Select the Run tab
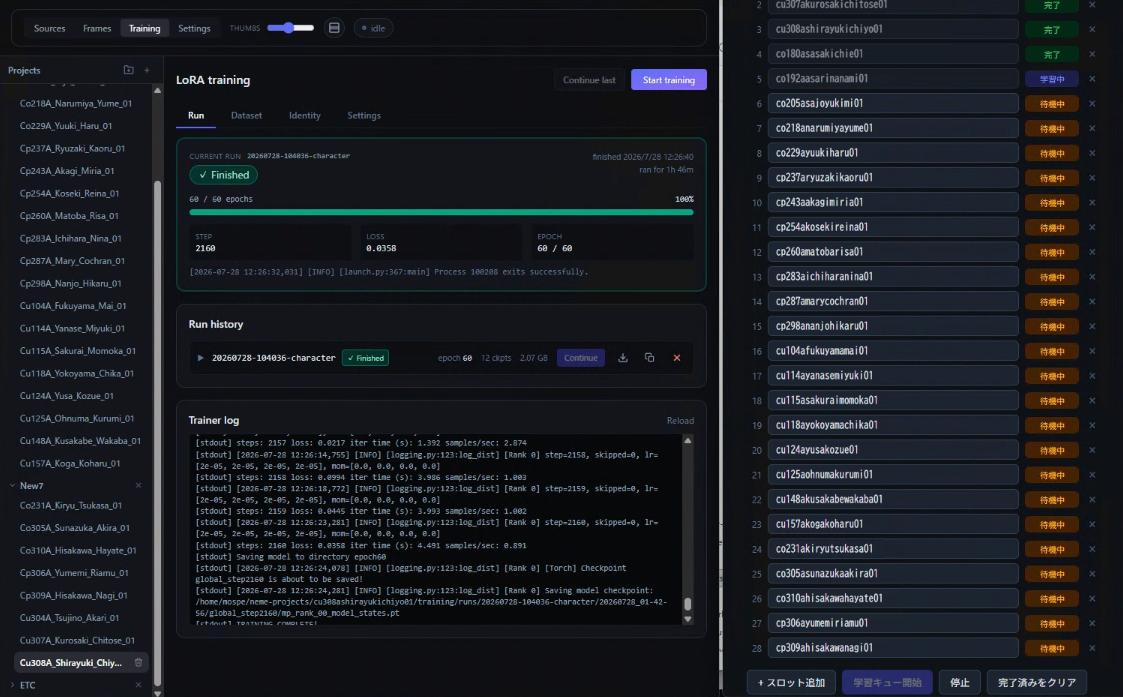 [196, 115]
